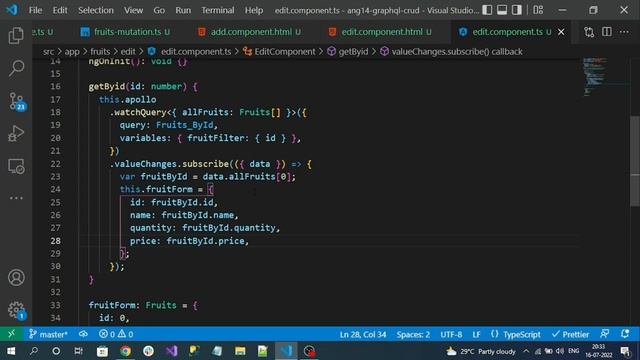The image size is (640, 360).
Task: Close the edit.component.ts tab
Action: click(x=561, y=32)
